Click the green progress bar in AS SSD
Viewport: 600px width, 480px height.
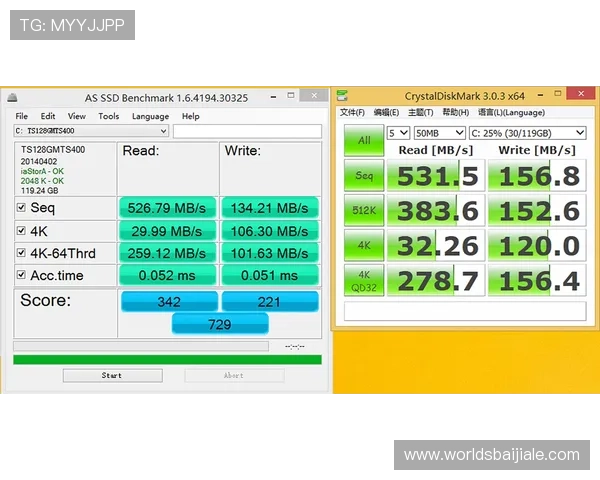point(167,359)
